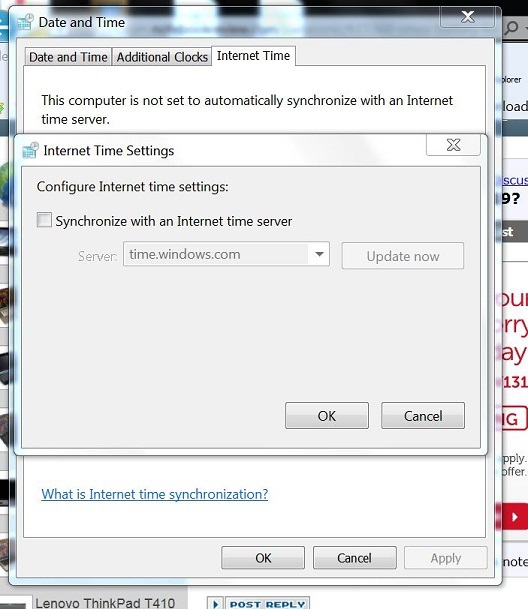Click the POST REPLY button on the web page

click(268, 604)
